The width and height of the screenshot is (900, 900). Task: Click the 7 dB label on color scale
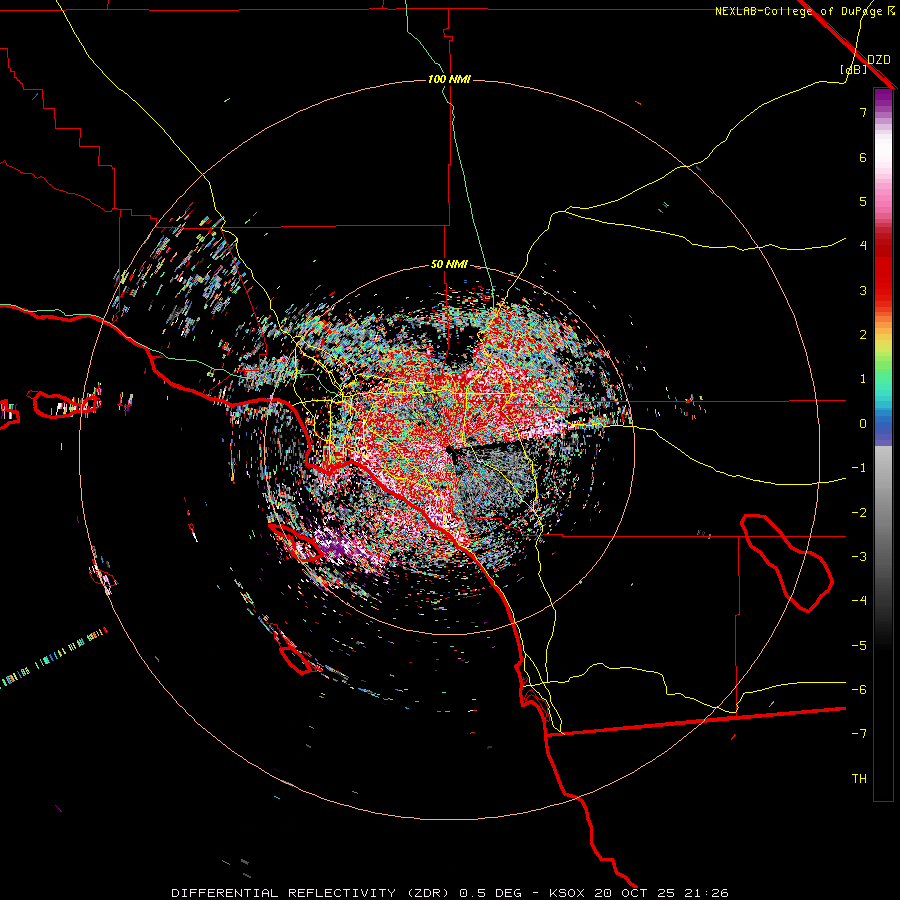(x=863, y=112)
